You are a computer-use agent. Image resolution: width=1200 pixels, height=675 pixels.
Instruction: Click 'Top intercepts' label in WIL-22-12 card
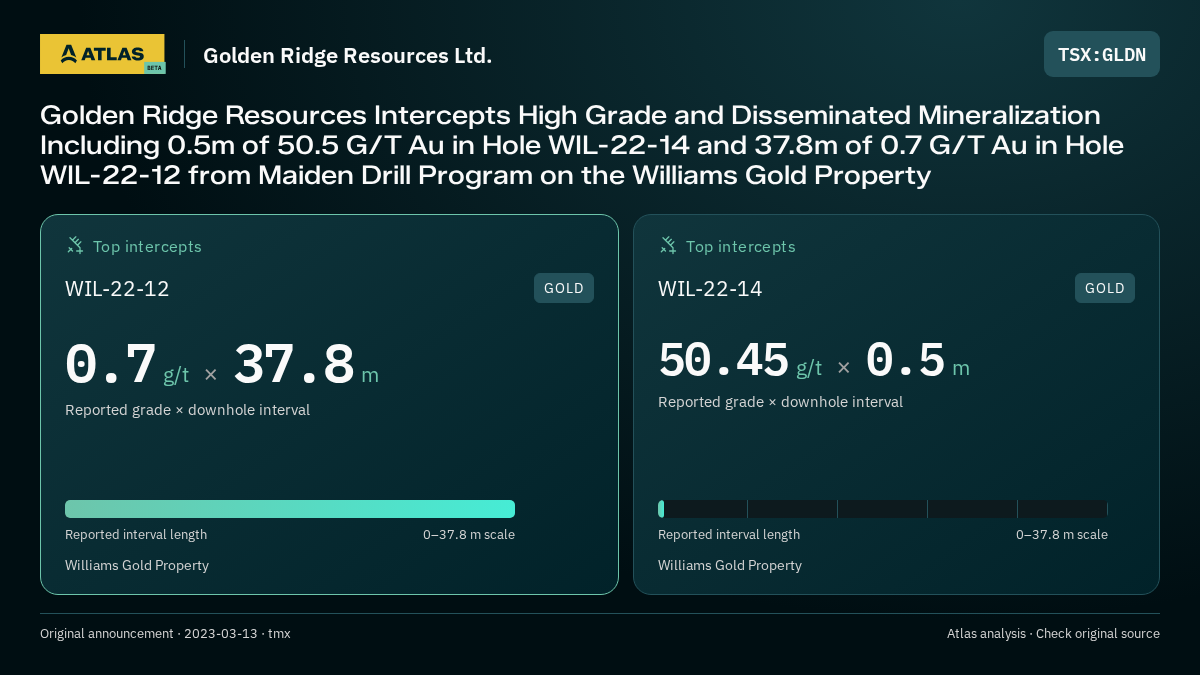[147, 246]
